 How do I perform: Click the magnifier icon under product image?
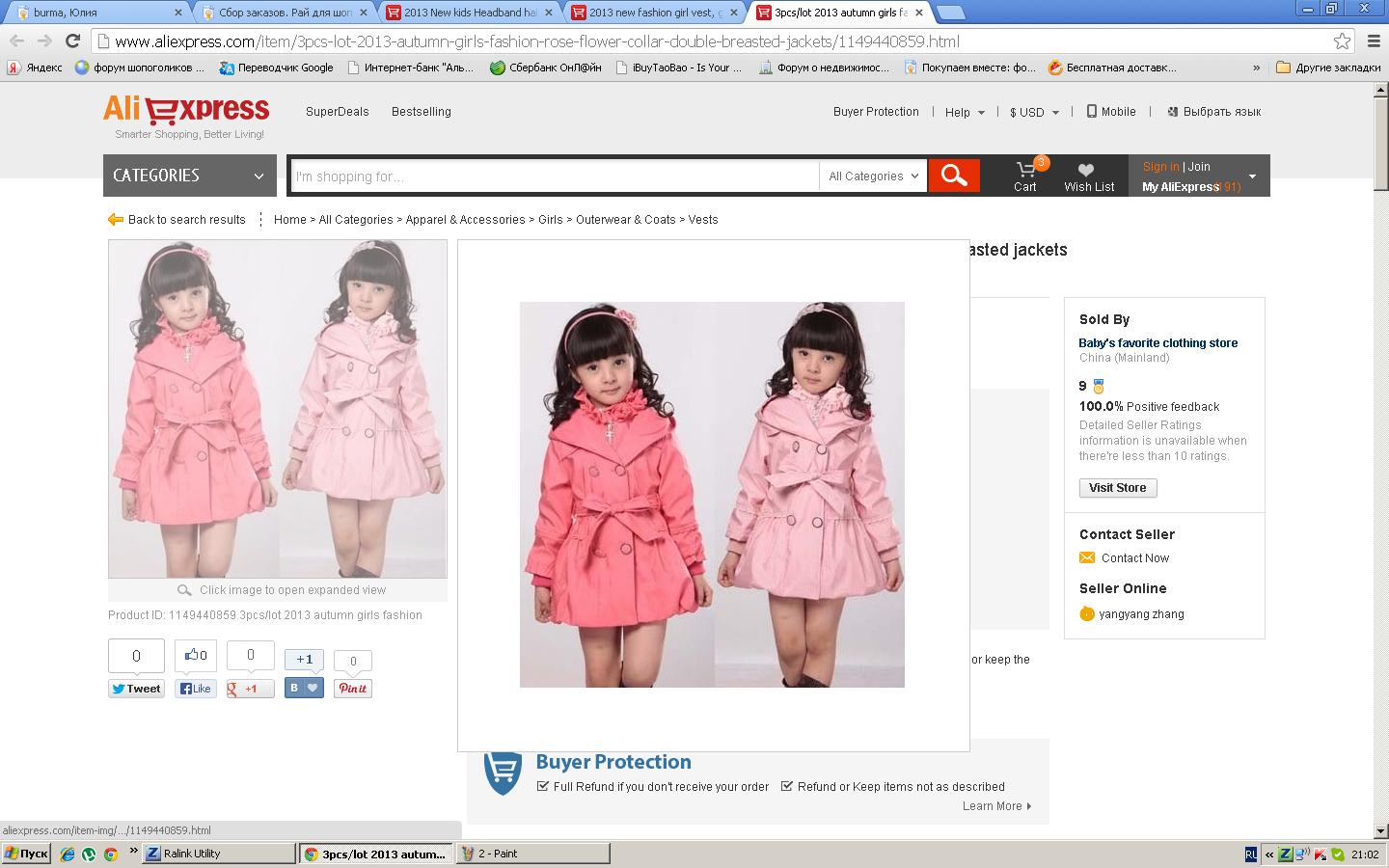click(x=184, y=590)
